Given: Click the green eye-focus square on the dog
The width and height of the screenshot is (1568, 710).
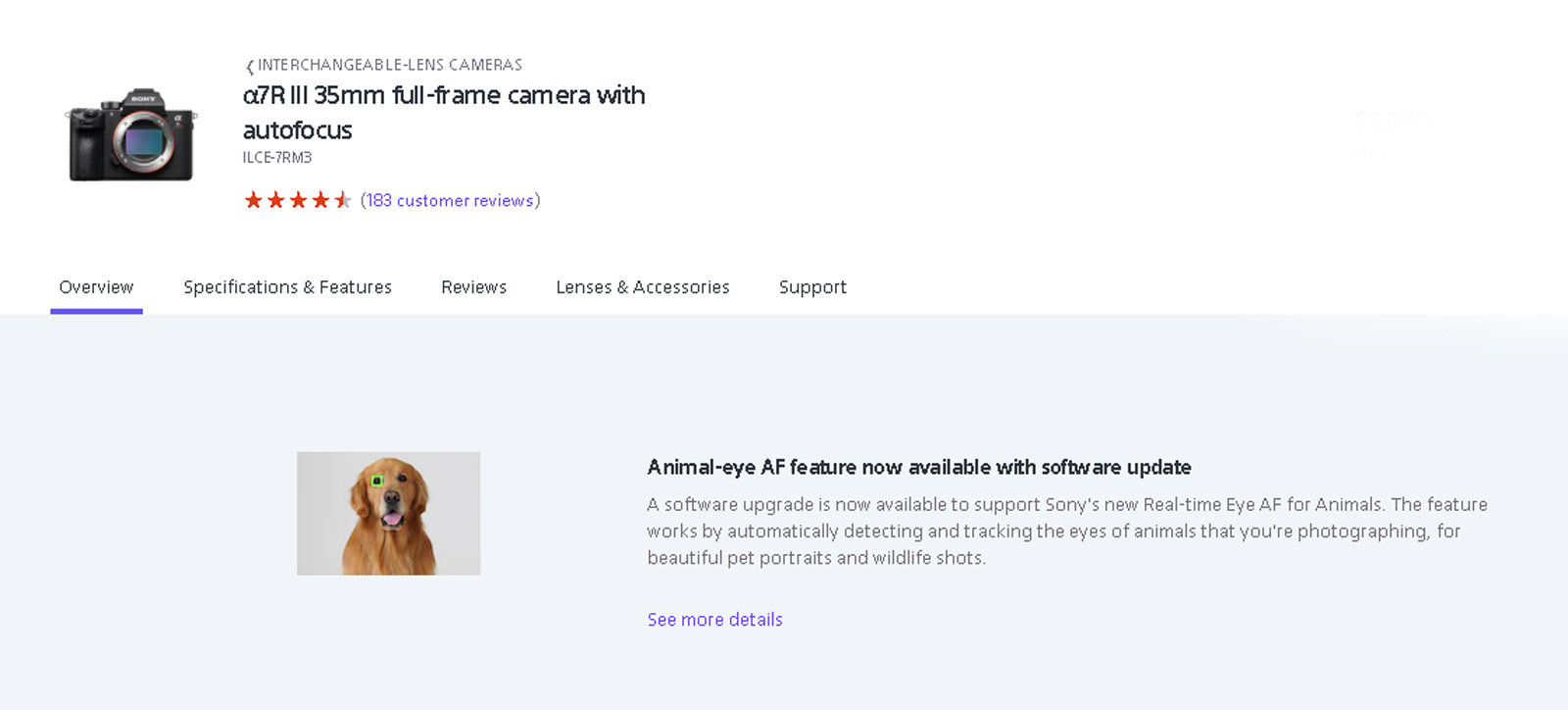Looking at the screenshot, I should point(377,481).
